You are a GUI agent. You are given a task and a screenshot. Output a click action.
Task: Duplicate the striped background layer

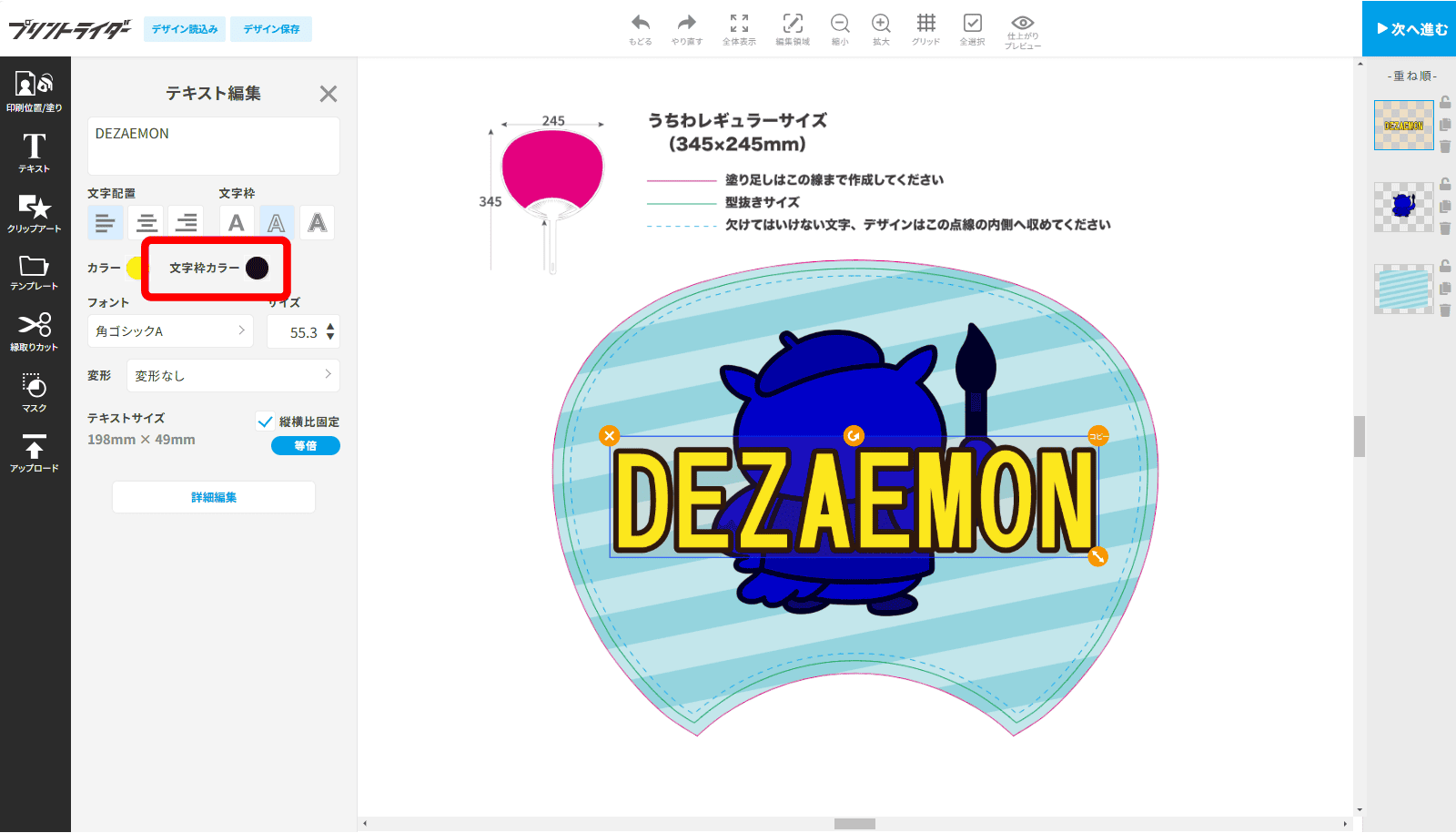pyautogui.click(x=1445, y=289)
